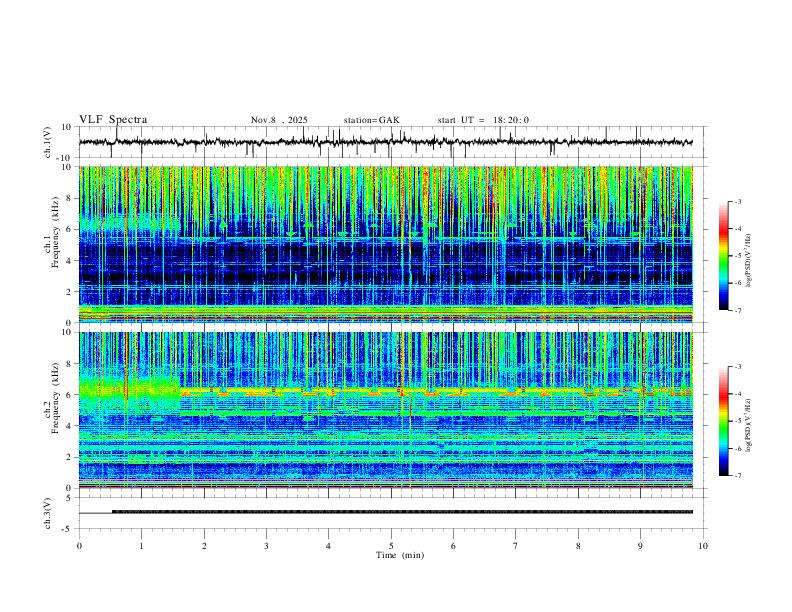The height and width of the screenshot is (612, 792).
Task: Click the "4" kHz tick of the ch.1 spectrogram
Action: 70,261
